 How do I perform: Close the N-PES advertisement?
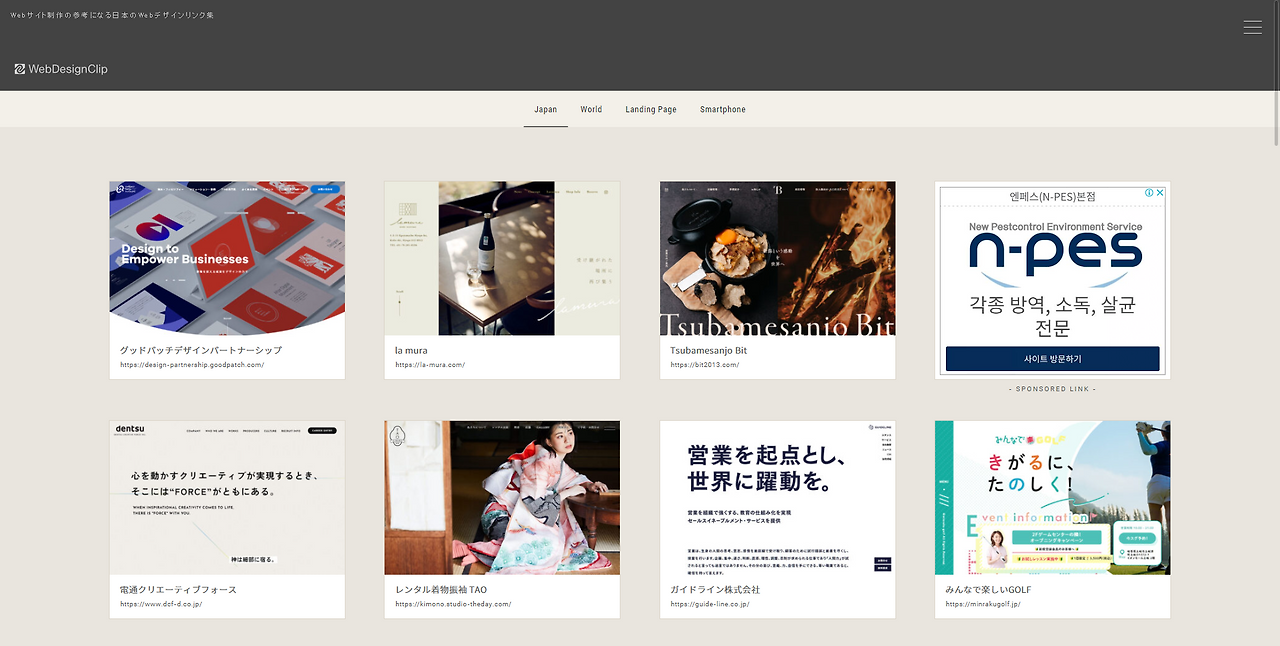pos(1160,193)
